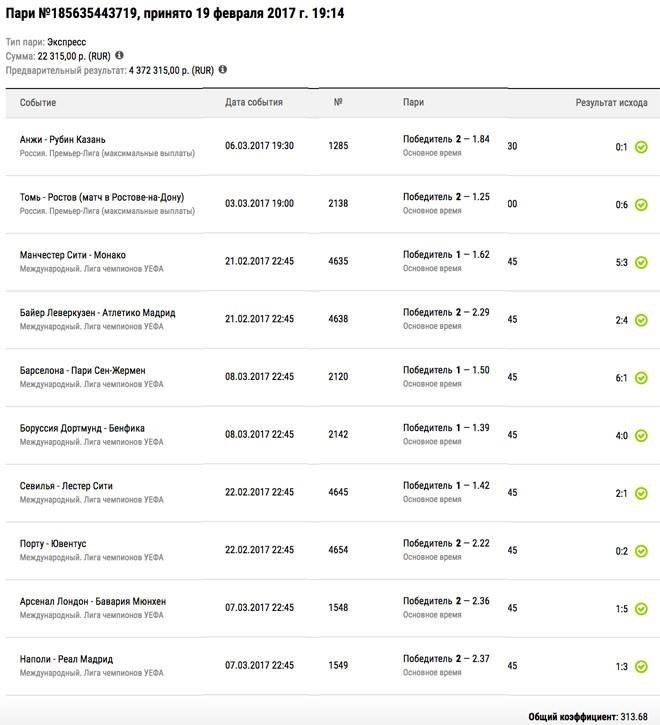Click event number 1285
660x725 pixels.
coord(338,146)
